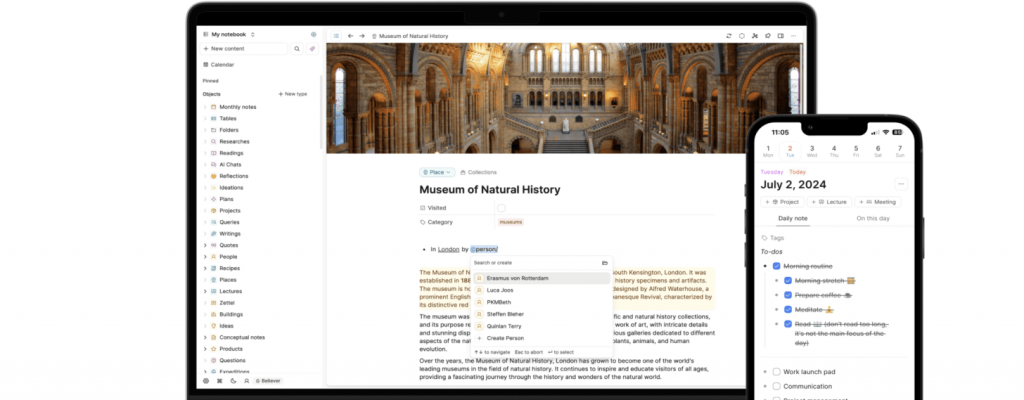Open the Place type dropdown
Viewport: 1024px width, 400px height.
pyautogui.click(x=437, y=172)
